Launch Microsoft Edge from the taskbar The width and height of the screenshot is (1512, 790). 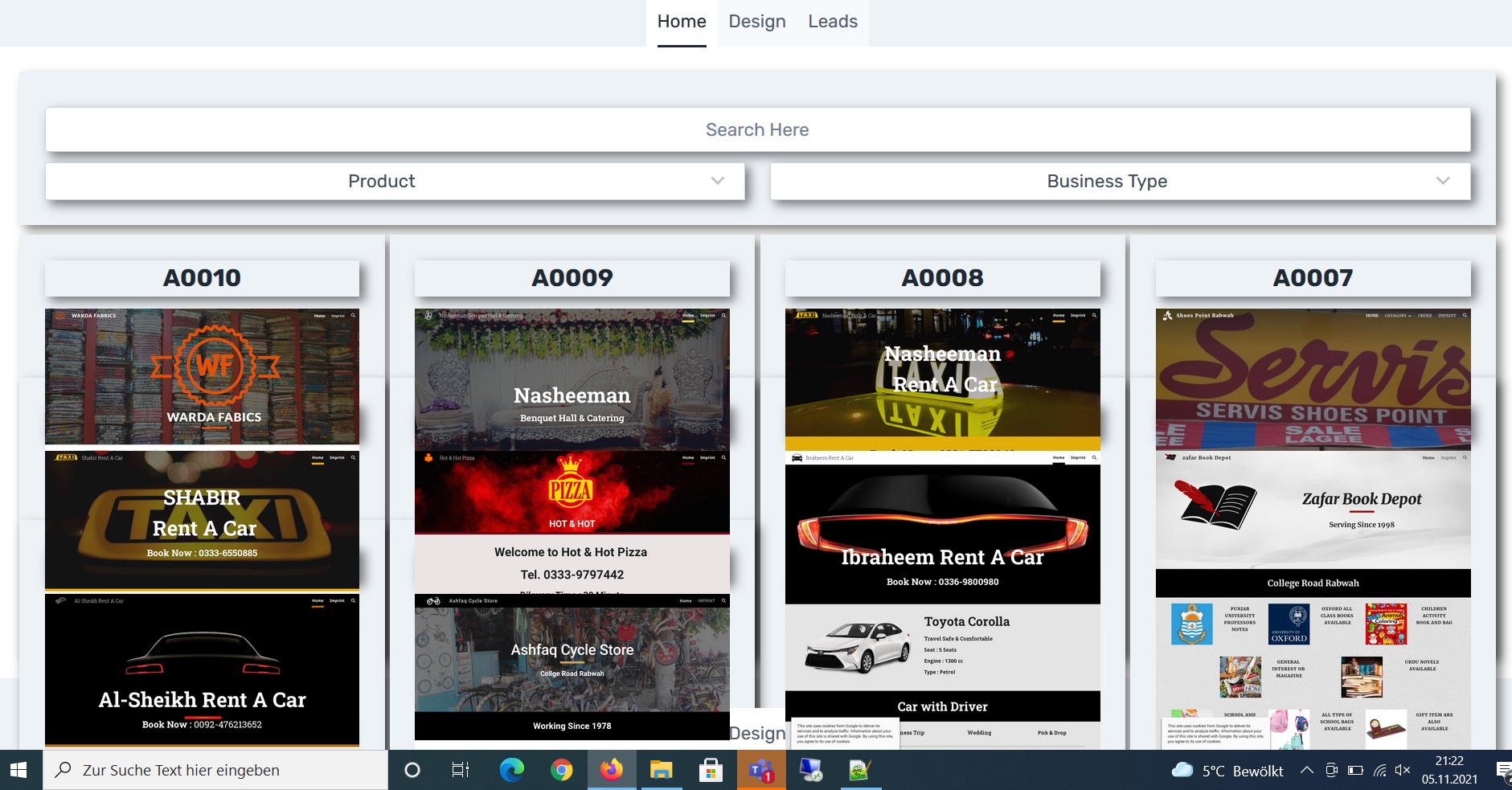click(511, 770)
